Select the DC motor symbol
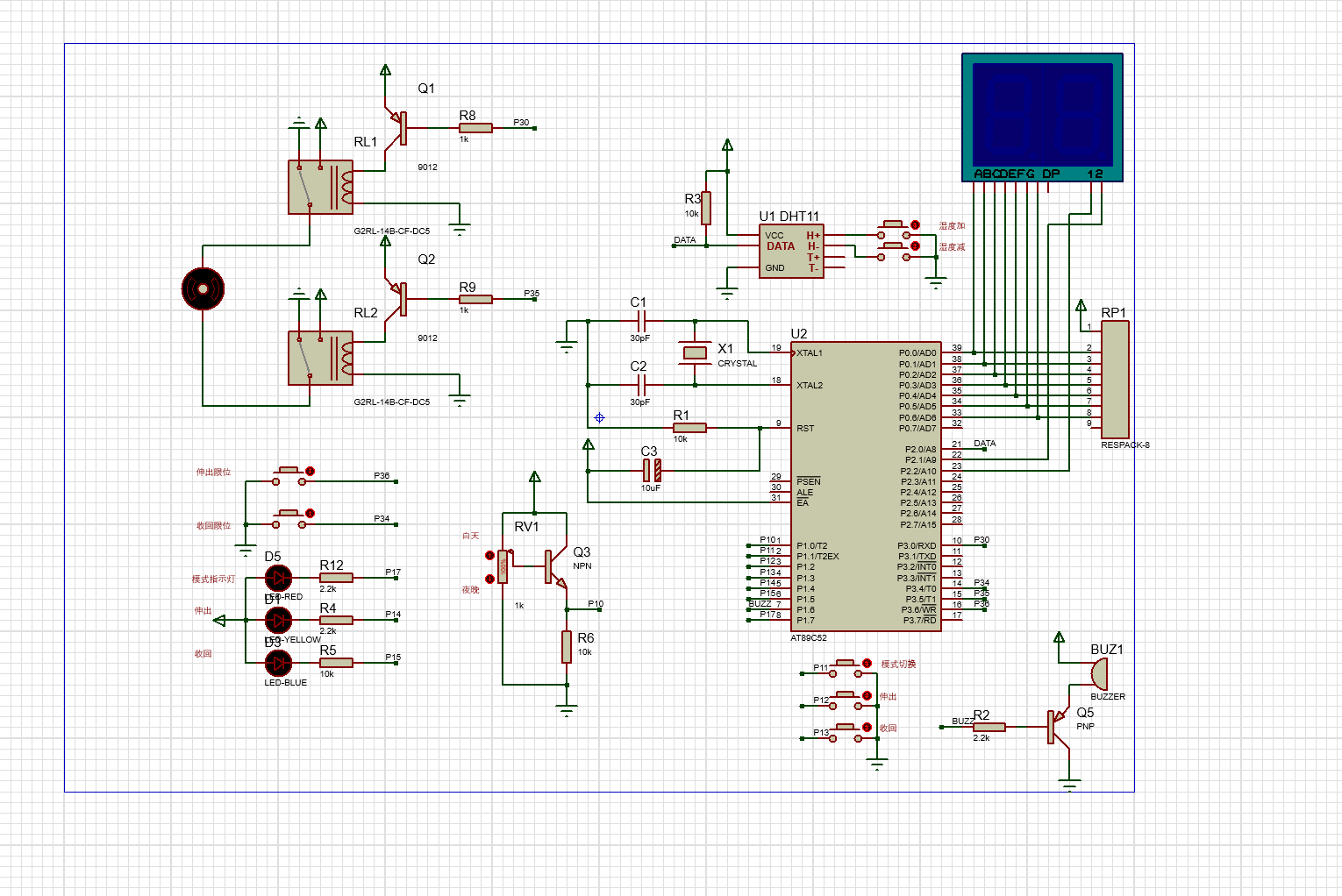Viewport: 1342px width, 896px height. (203, 288)
